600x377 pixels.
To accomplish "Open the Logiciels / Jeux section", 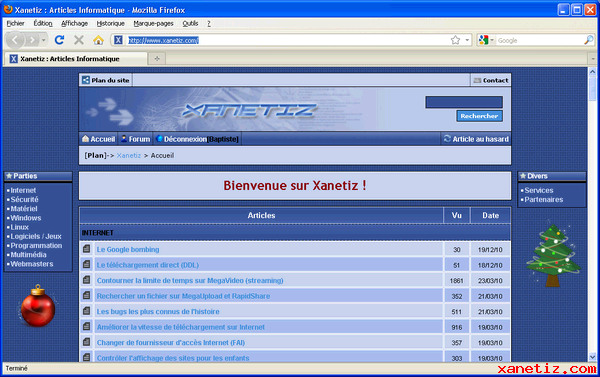I will pos(36,236).
